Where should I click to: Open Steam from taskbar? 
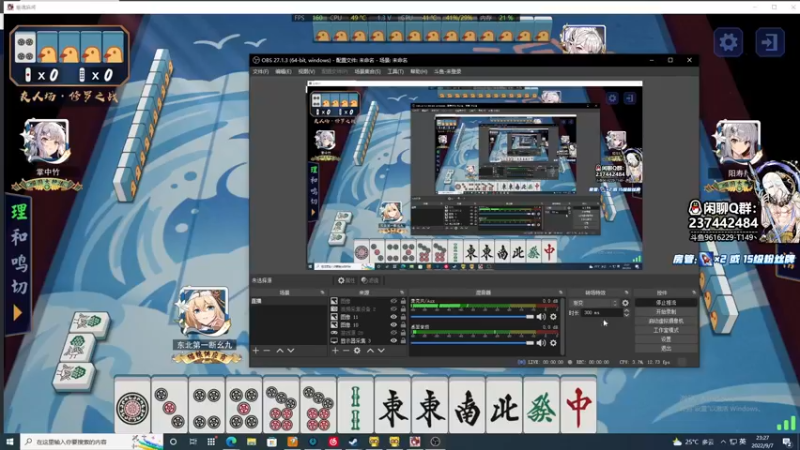point(353,442)
